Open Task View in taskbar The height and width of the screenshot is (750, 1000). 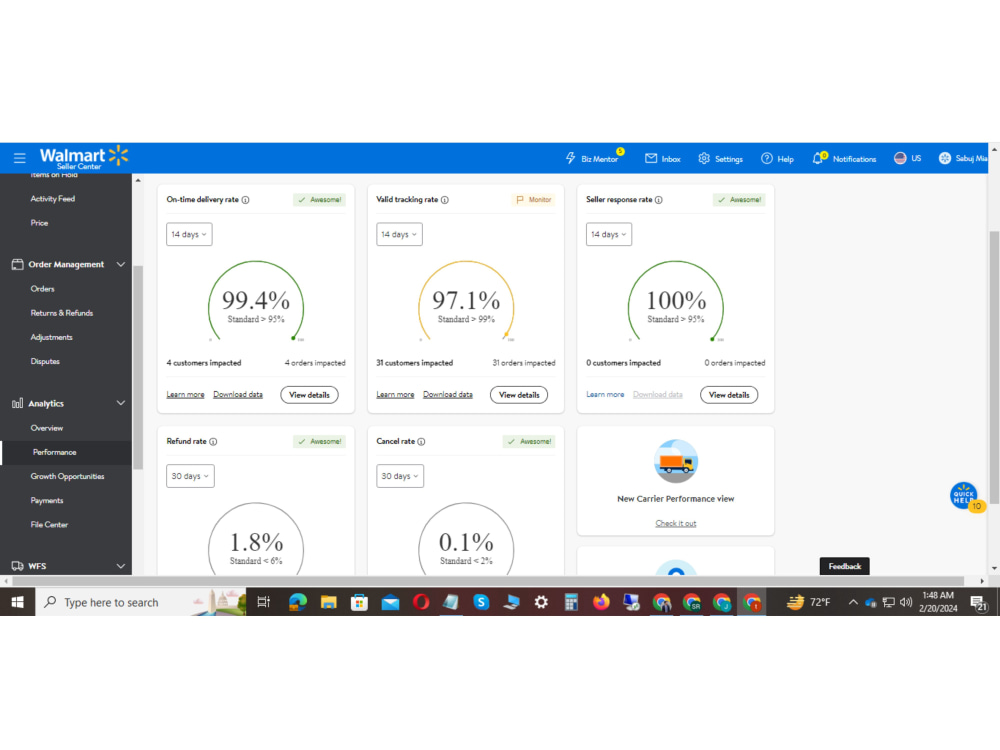[x=263, y=602]
